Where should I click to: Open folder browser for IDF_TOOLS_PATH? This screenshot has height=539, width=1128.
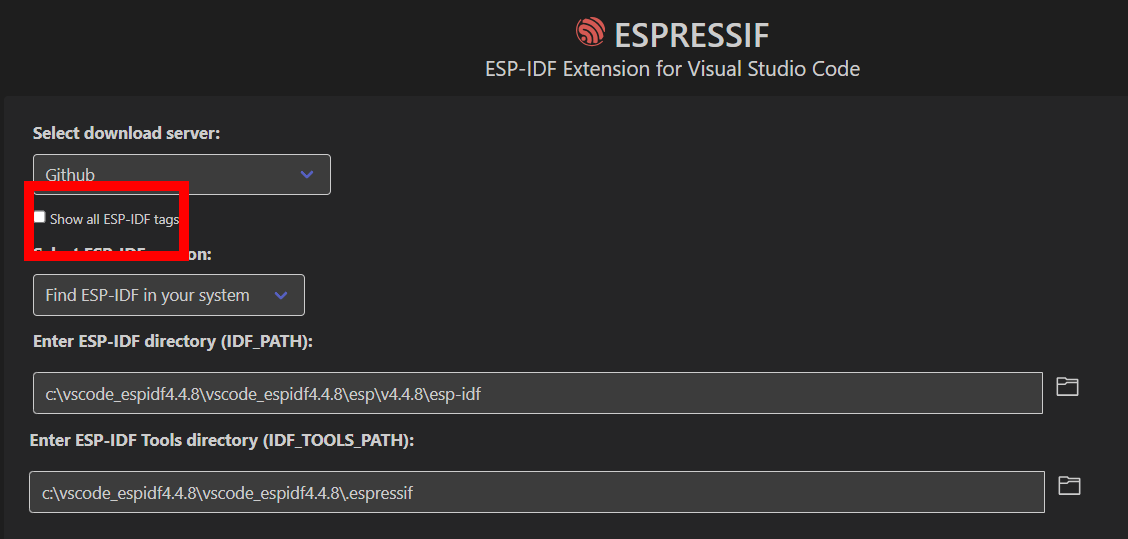click(x=1069, y=486)
